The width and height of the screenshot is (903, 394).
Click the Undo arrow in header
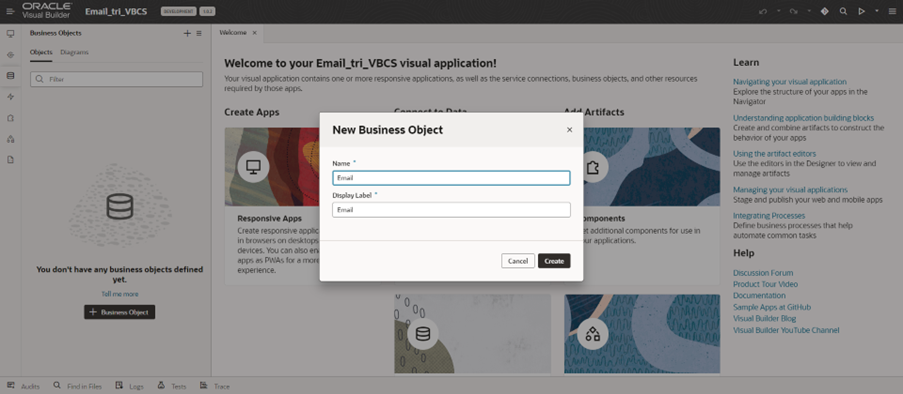pos(763,11)
